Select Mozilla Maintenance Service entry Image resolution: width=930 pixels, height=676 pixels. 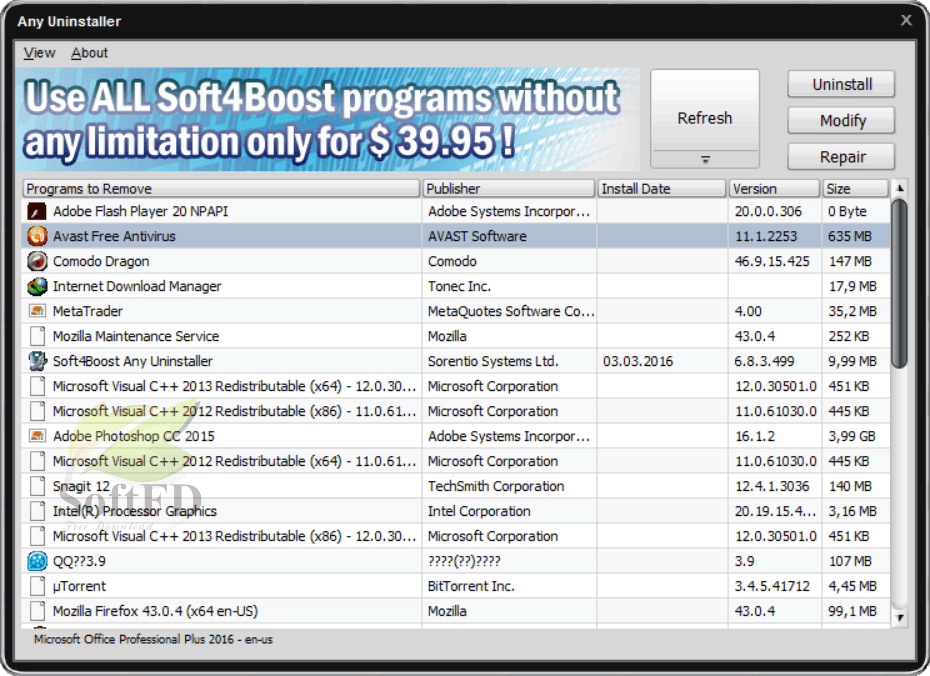(456, 336)
